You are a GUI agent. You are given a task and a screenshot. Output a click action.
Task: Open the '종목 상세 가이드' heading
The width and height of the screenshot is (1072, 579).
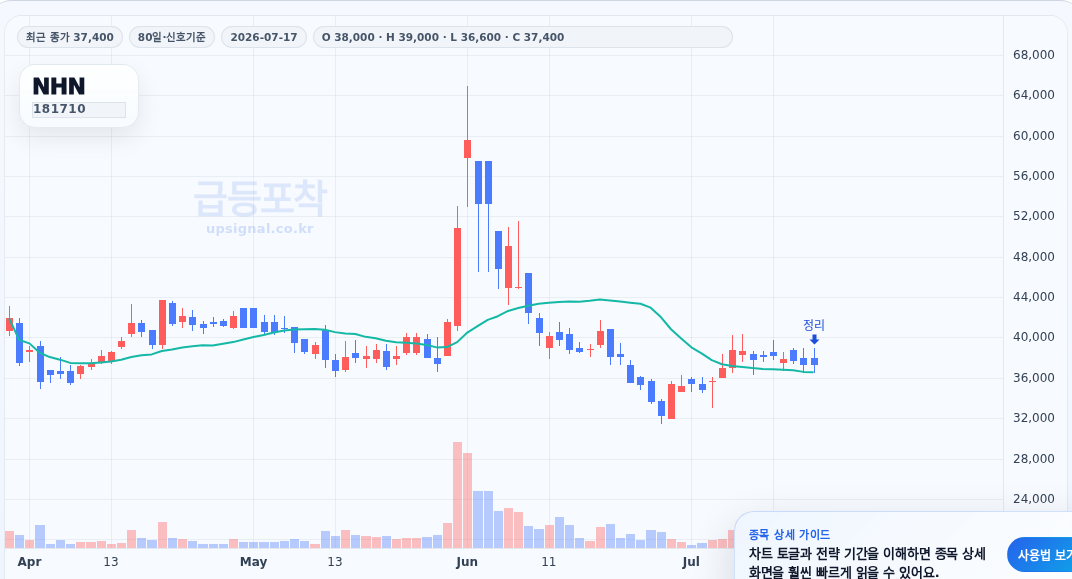coord(789,535)
